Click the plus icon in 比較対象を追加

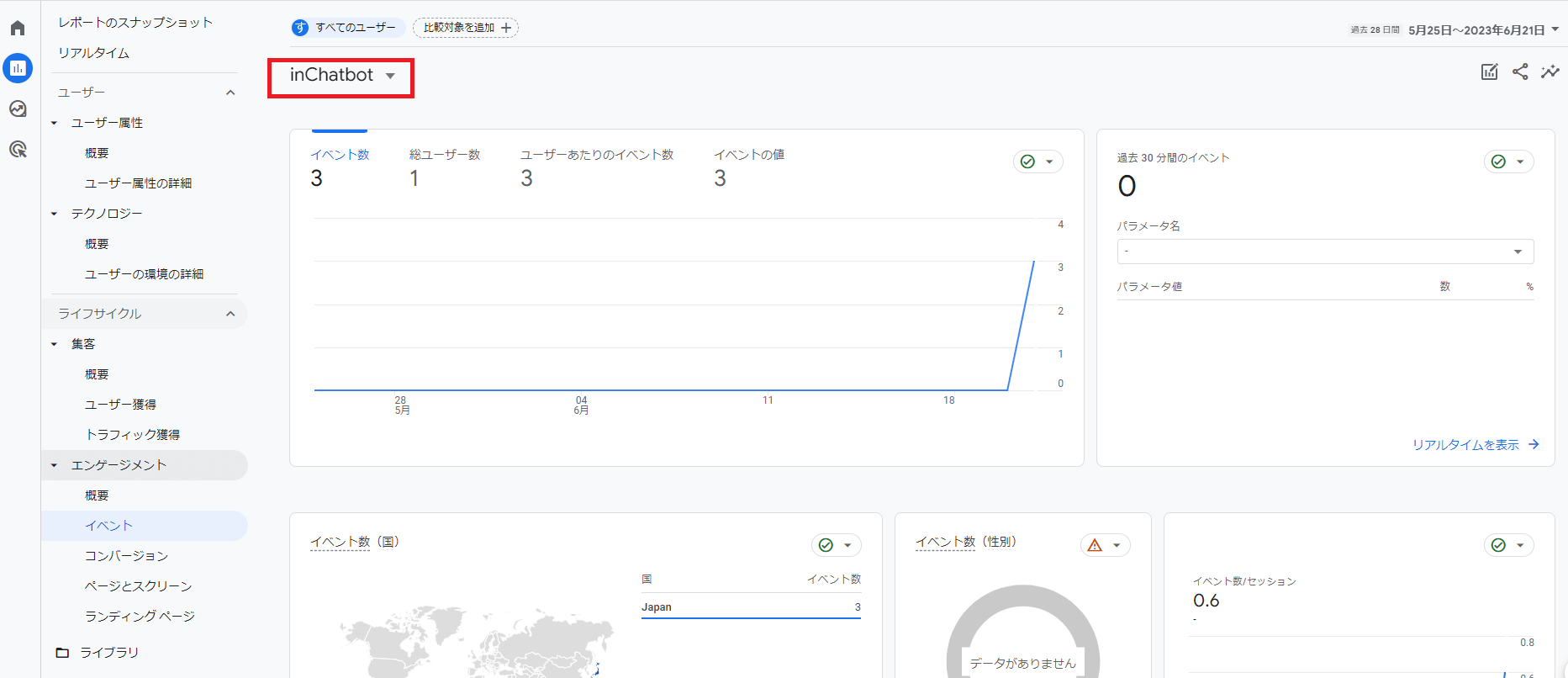[506, 28]
